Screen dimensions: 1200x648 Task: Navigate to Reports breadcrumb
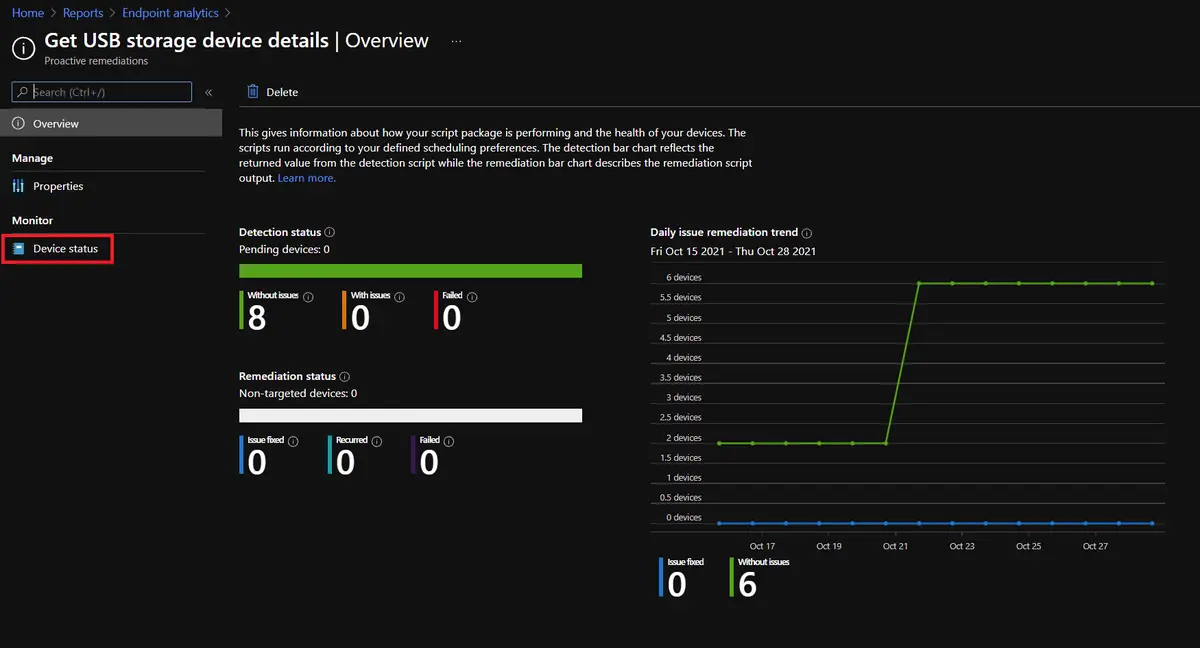pyautogui.click(x=83, y=13)
